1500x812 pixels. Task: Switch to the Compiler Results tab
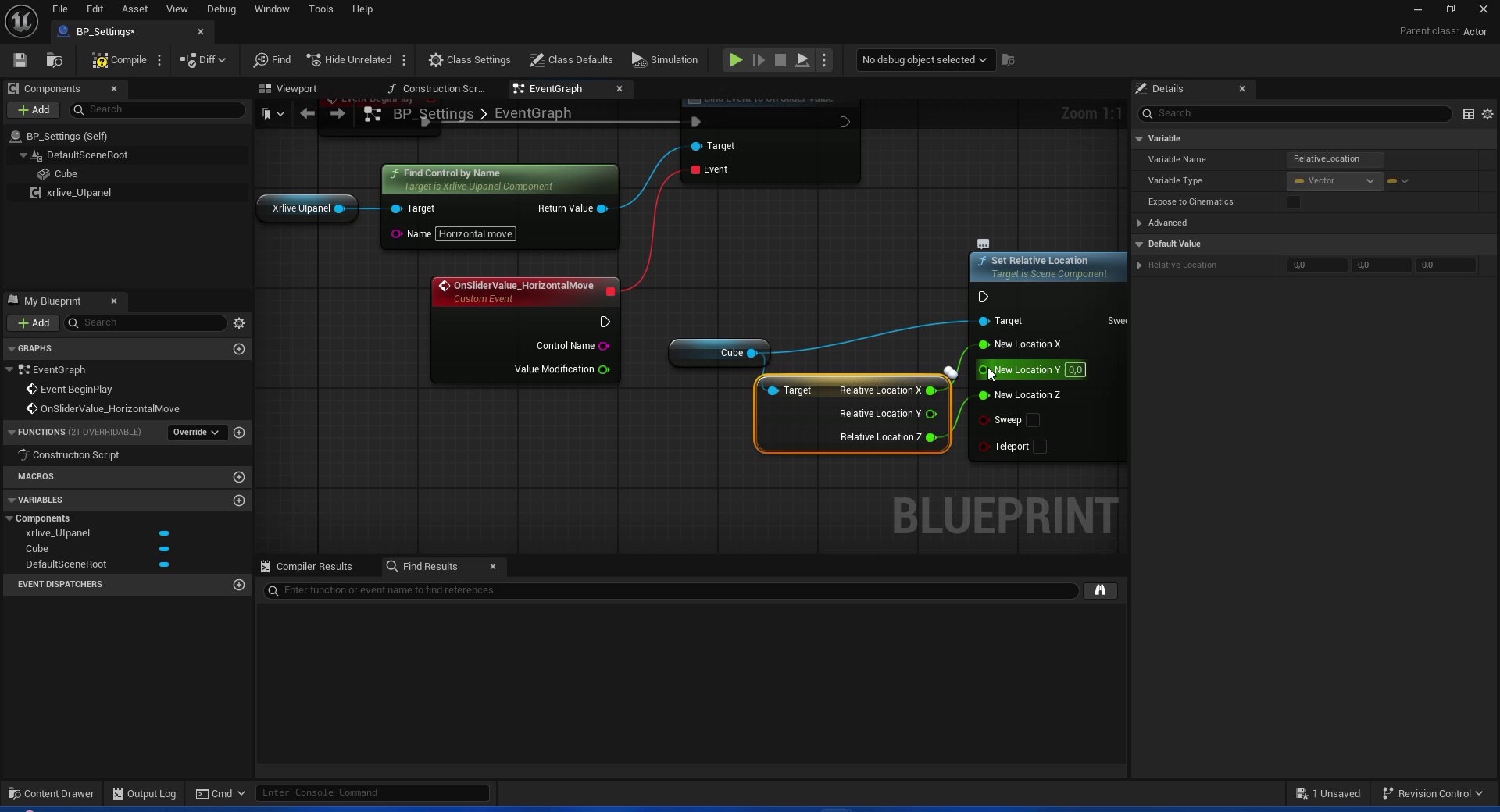(306, 567)
